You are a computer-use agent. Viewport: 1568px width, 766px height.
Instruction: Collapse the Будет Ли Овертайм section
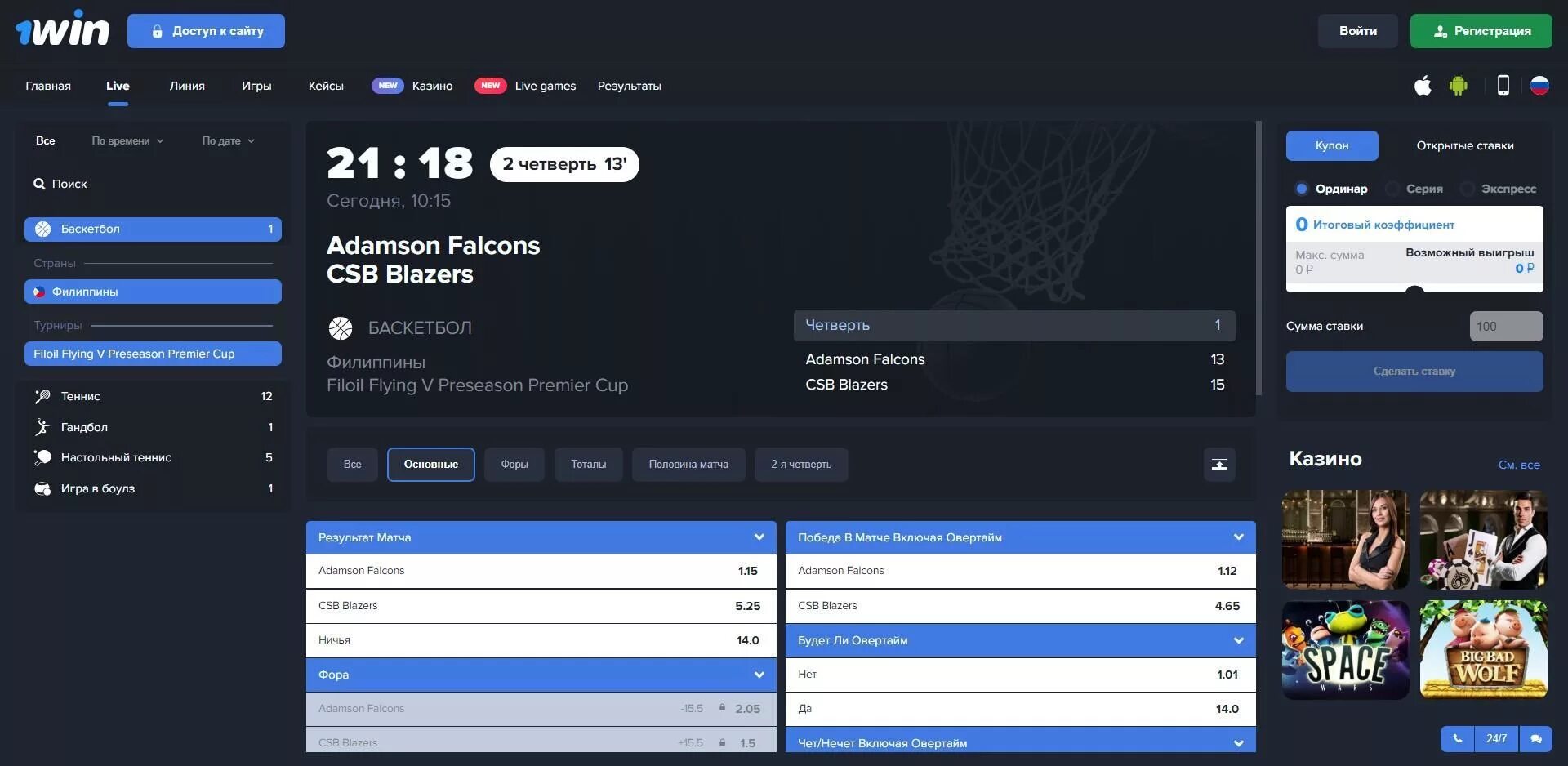click(x=1239, y=640)
